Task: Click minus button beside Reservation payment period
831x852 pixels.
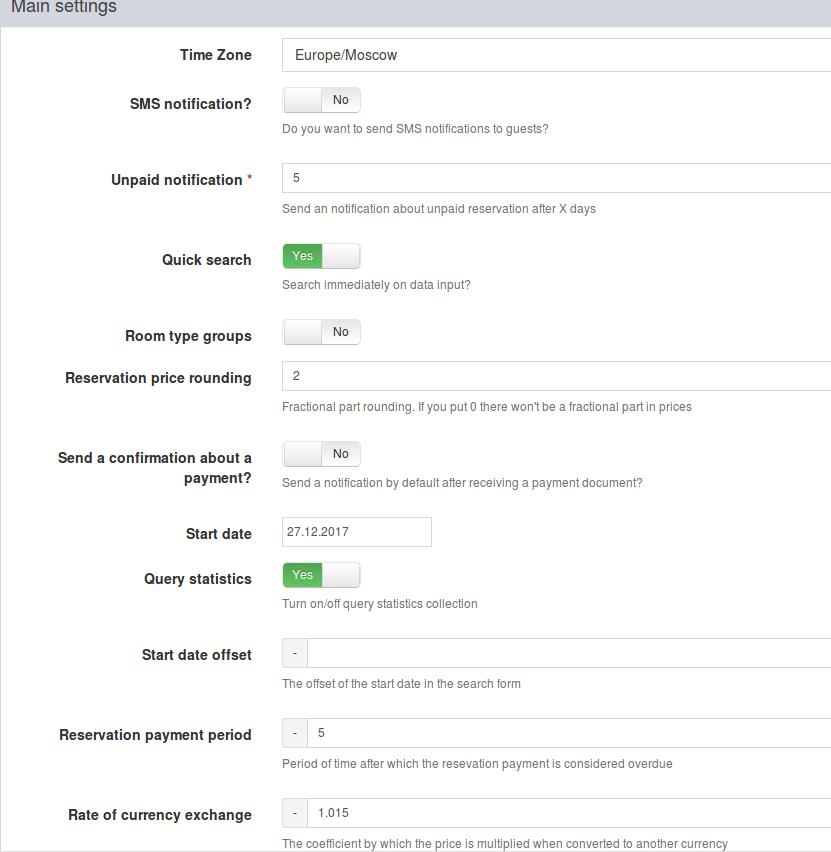Action: point(295,733)
